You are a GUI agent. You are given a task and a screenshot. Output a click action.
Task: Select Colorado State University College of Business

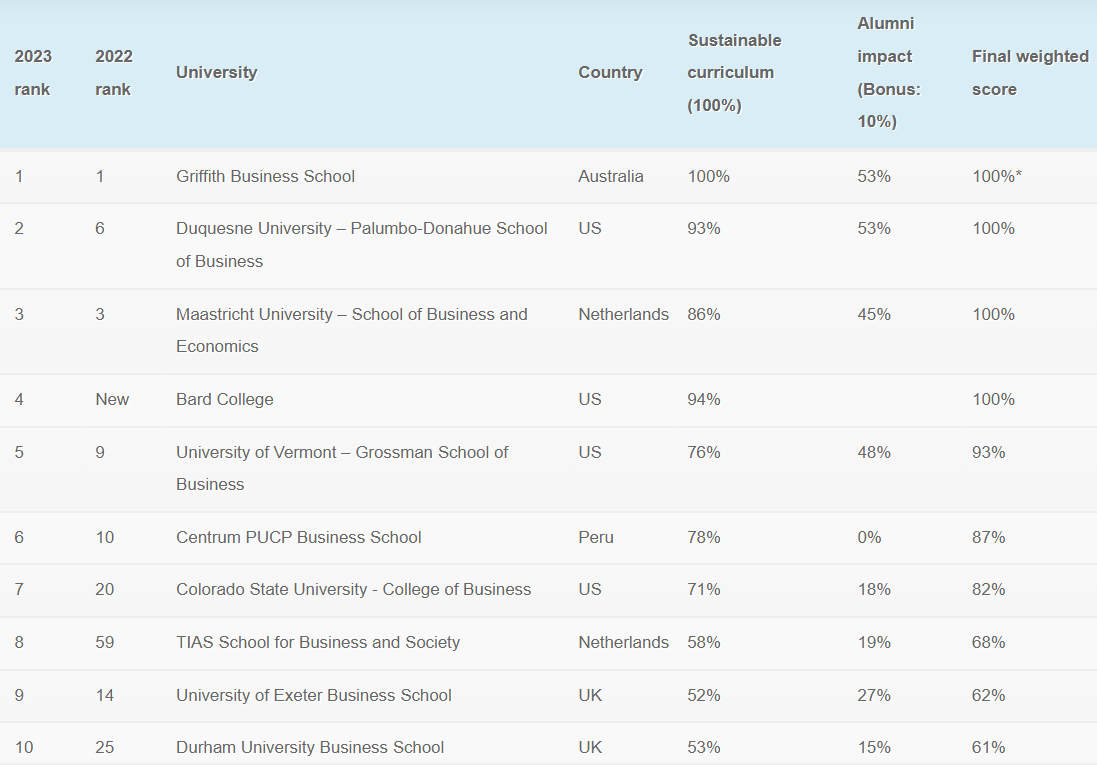pyautogui.click(x=353, y=589)
